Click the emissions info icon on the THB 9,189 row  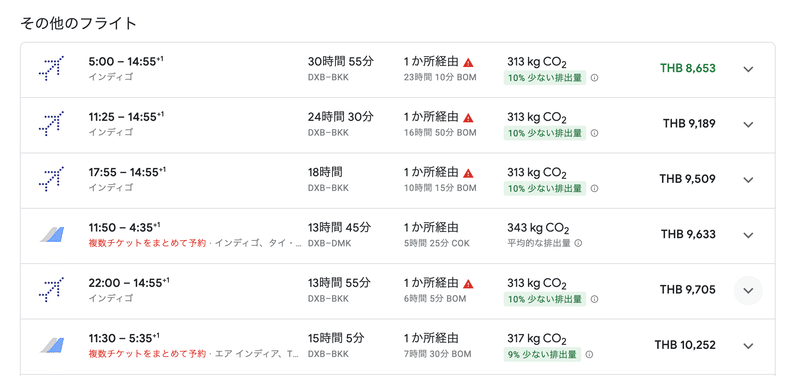pos(594,133)
